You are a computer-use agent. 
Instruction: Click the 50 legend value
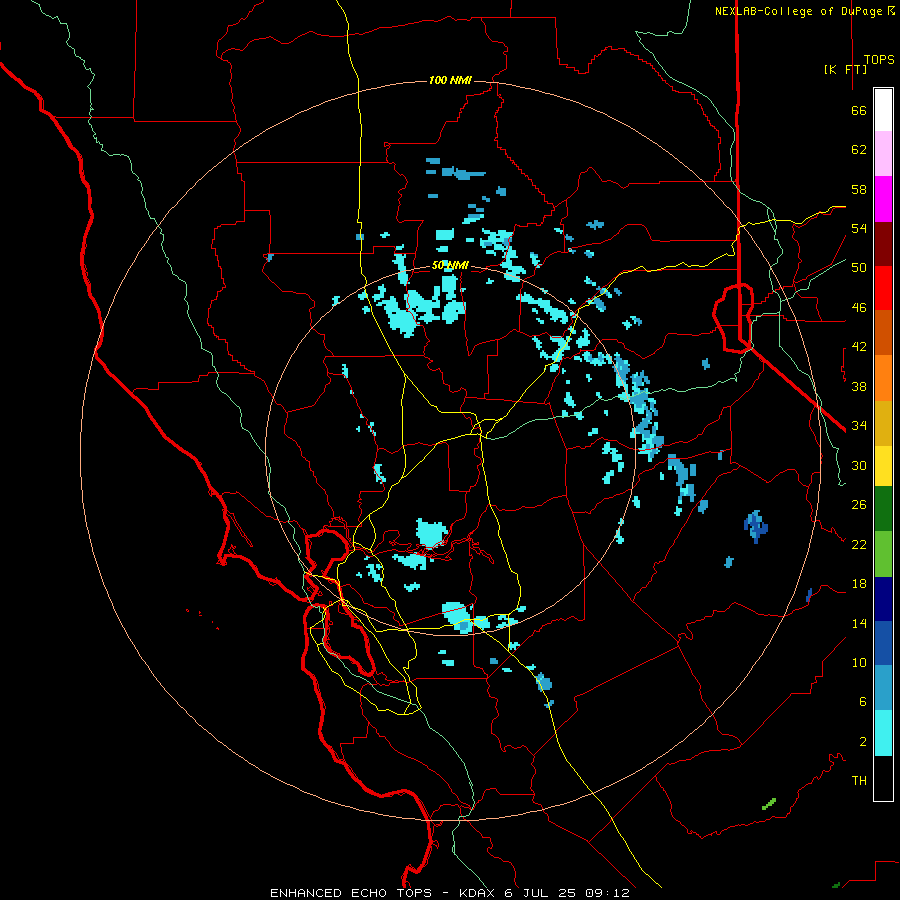coord(859,268)
